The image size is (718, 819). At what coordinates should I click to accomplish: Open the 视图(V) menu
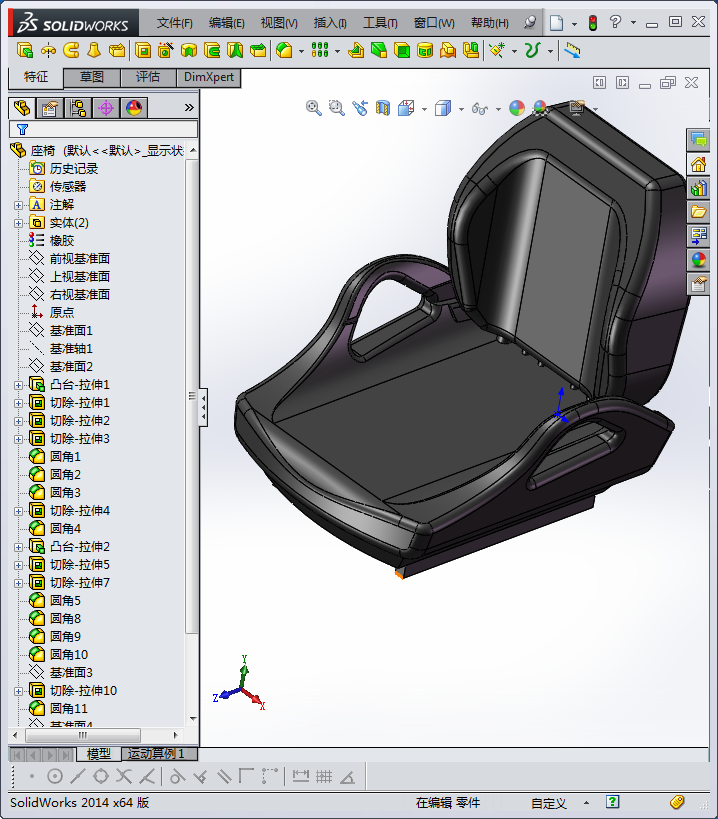tap(279, 23)
